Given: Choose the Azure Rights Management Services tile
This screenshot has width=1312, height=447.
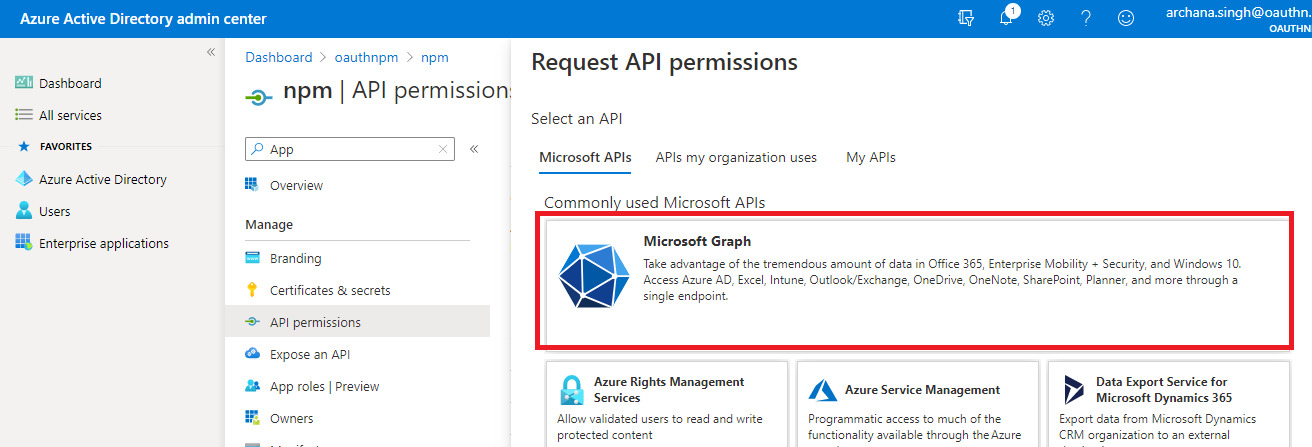Looking at the screenshot, I should (x=667, y=404).
